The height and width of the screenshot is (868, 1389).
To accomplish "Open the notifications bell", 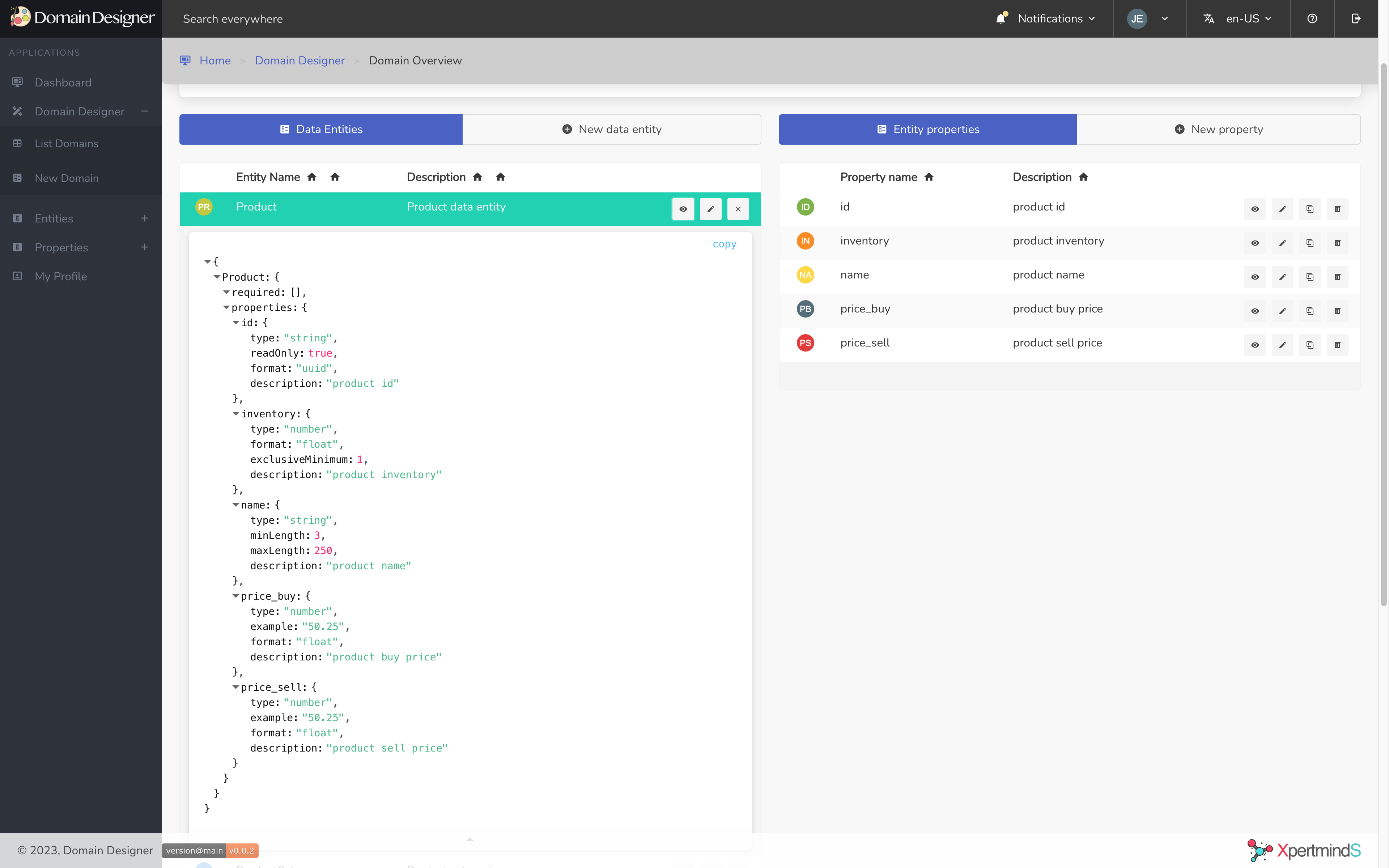I will click(x=1001, y=19).
